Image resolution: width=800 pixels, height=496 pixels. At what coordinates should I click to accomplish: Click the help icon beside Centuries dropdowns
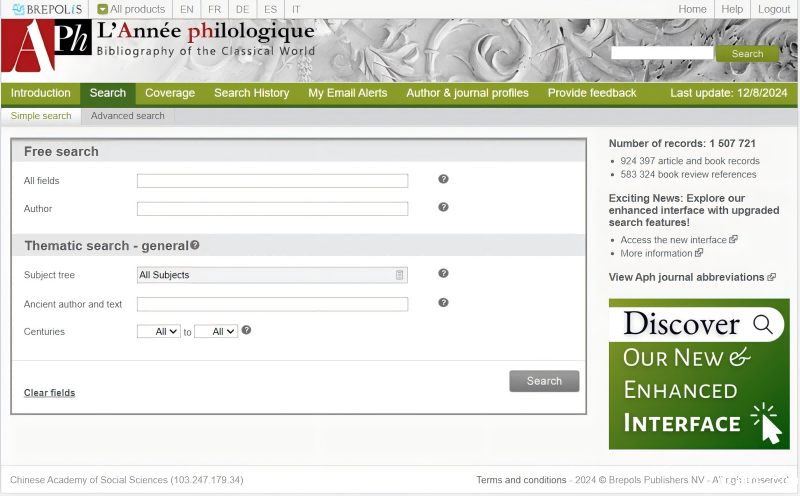coord(246,330)
